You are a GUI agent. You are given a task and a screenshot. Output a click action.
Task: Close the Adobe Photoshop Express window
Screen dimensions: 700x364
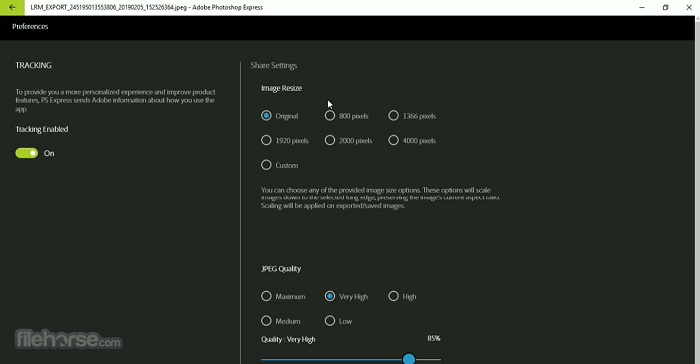pos(689,8)
